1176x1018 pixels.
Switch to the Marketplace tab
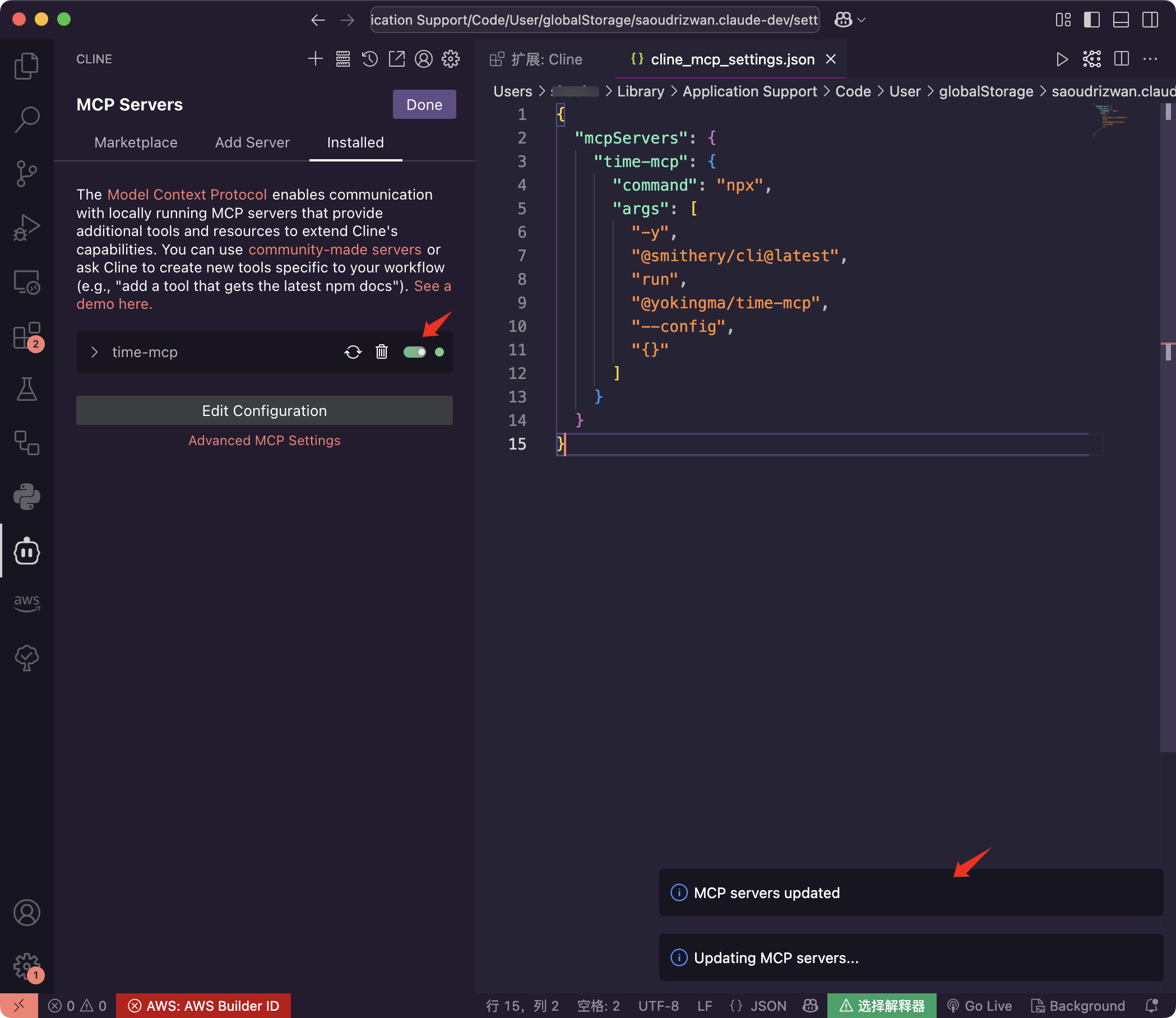click(136, 142)
